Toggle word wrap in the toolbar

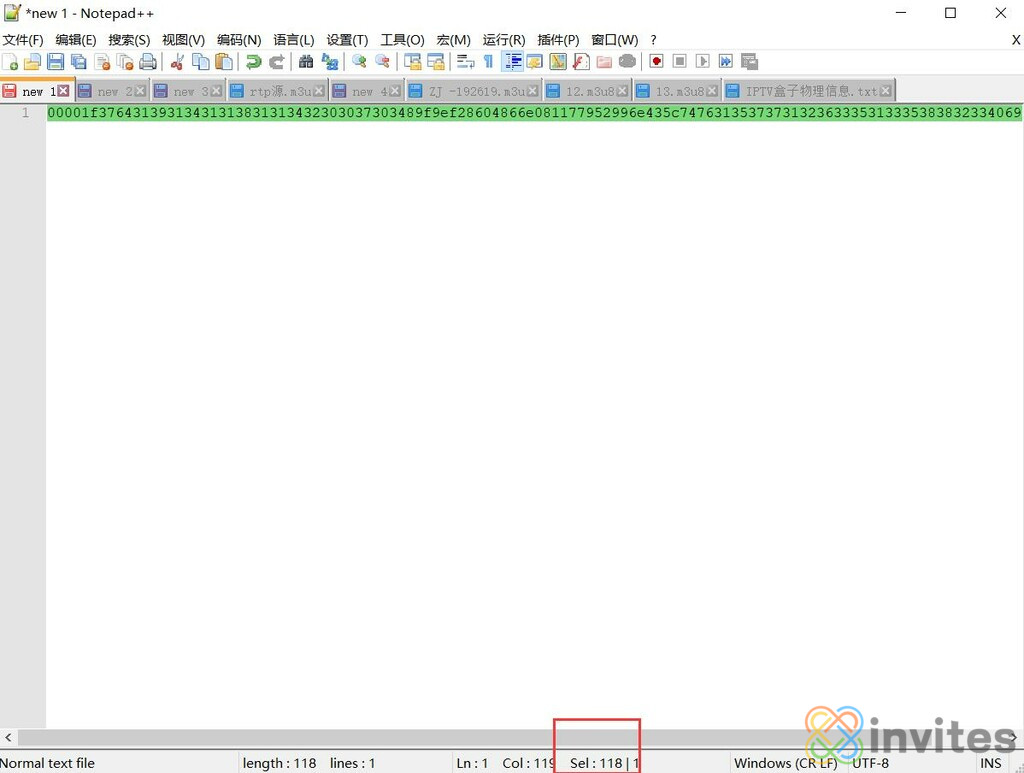tap(465, 61)
